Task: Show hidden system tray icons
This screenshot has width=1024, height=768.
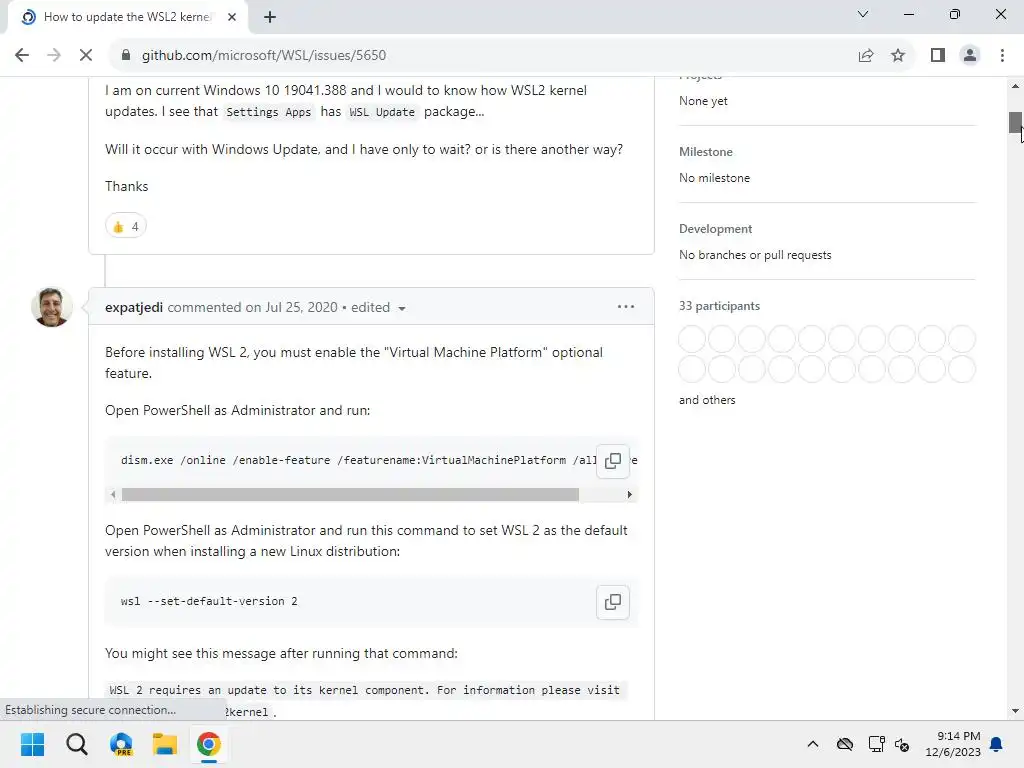Action: (812, 744)
